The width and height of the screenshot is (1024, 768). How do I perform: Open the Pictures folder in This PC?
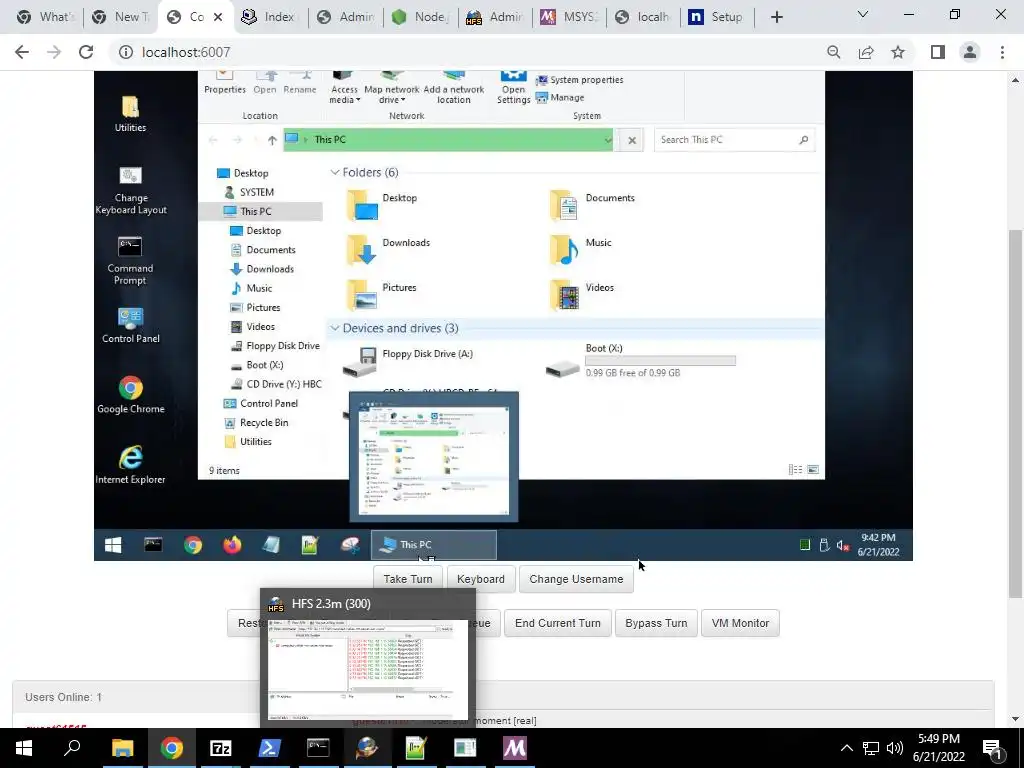(381, 293)
